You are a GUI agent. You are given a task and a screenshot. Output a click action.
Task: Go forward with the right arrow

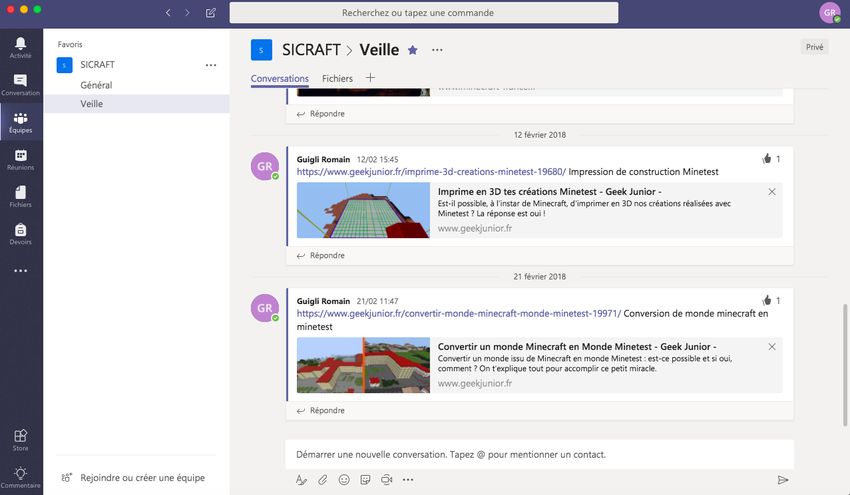[187, 12]
